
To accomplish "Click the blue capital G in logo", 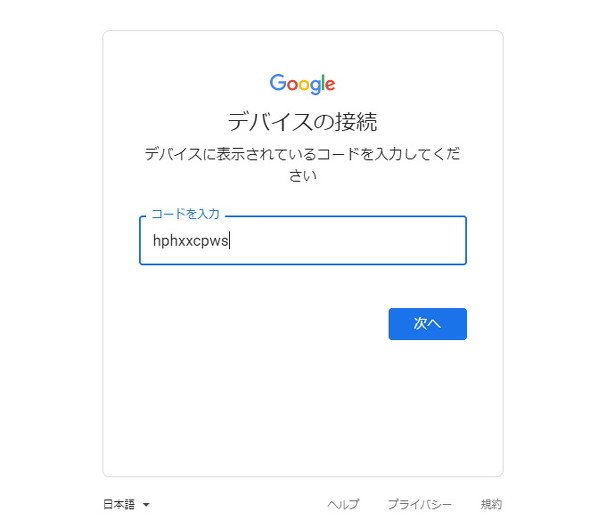I will (278, 82).
